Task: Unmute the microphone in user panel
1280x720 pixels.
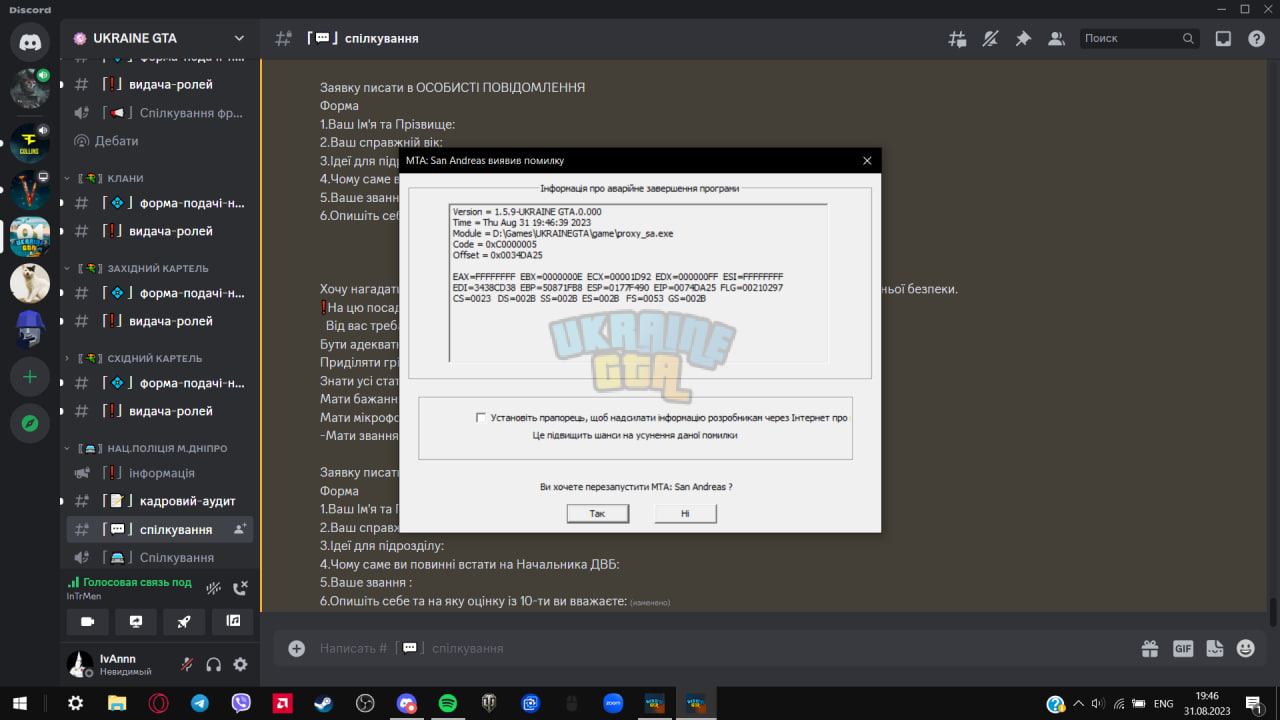Action: tap(186, 664)
